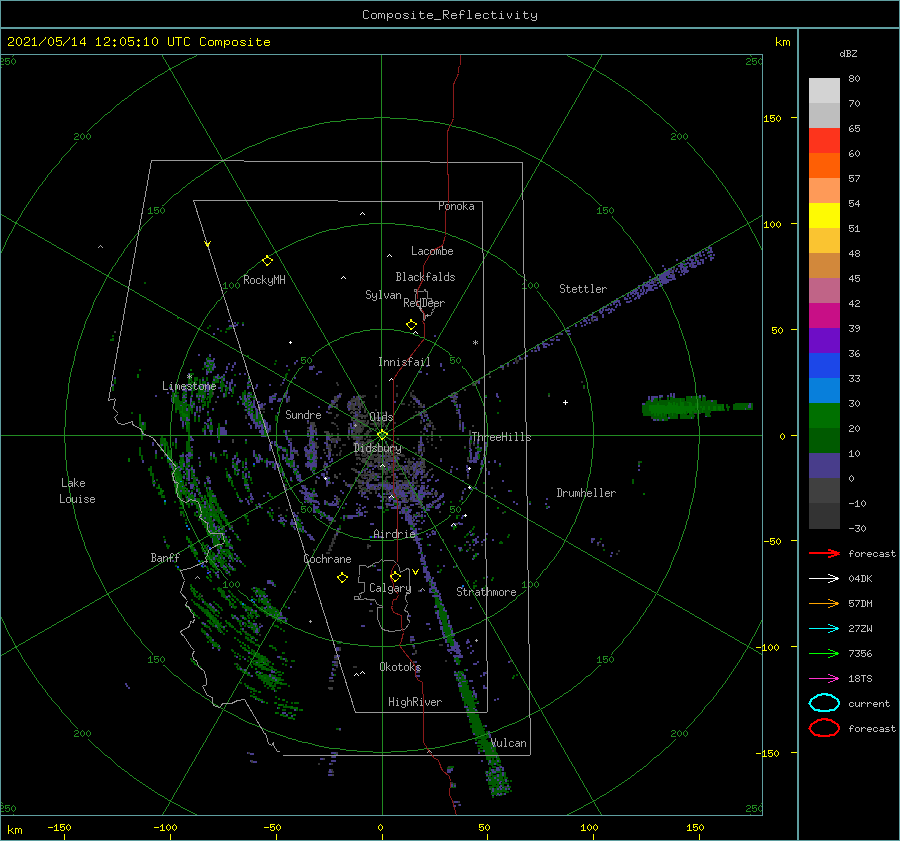The image size is (900, 841).
Task: Click the Calgary city label
Action: coord(390,588)
